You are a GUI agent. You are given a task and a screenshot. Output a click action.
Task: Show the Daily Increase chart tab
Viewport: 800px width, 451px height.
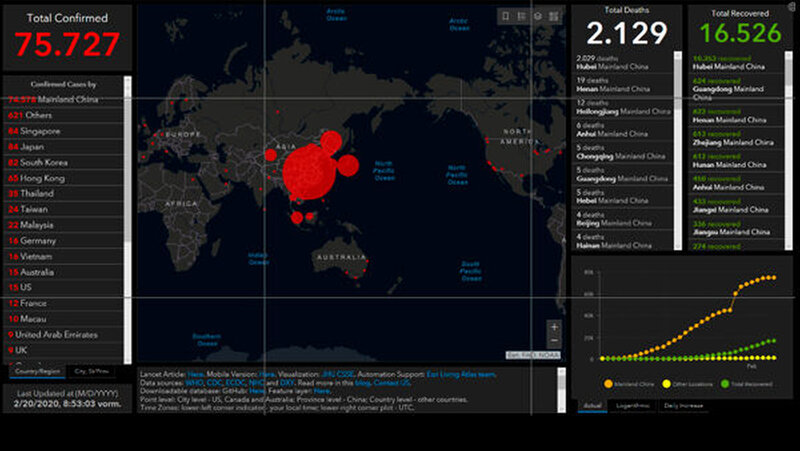[683, 407]
